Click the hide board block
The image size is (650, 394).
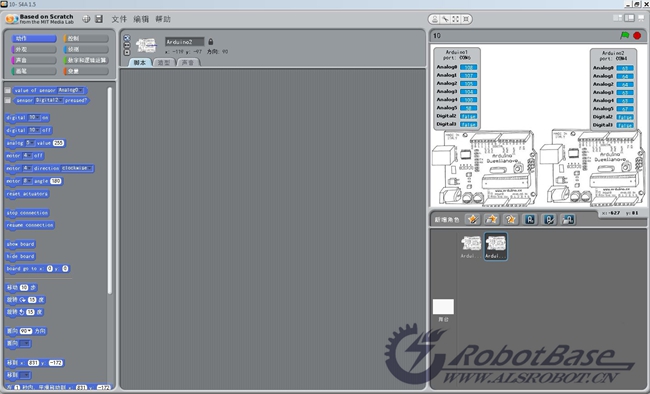[20, 256]
